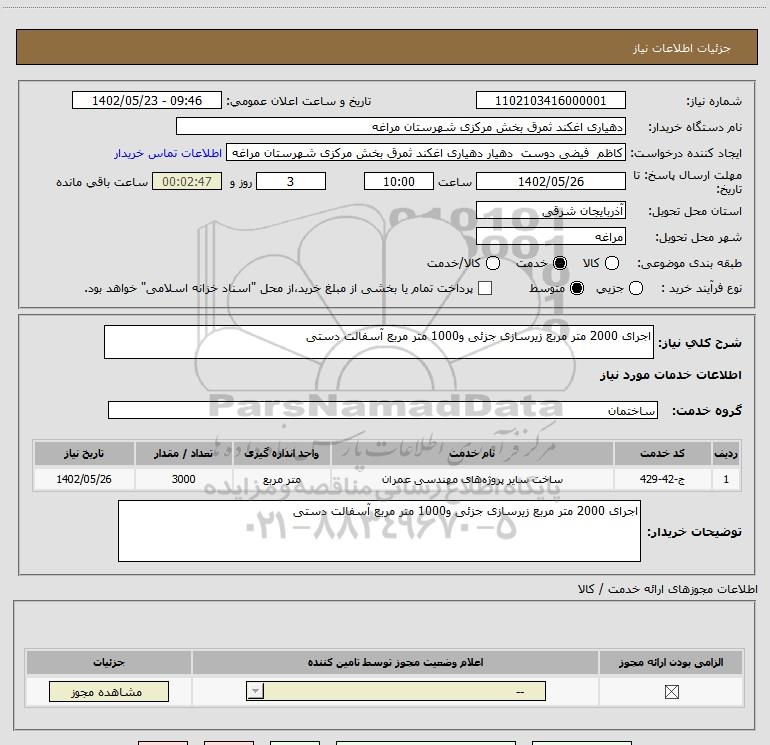Open the اطلاعات تماس خریدار link
Image resolution: width=770 pixels, height=745 pixels.
click(x=168, y=153)
